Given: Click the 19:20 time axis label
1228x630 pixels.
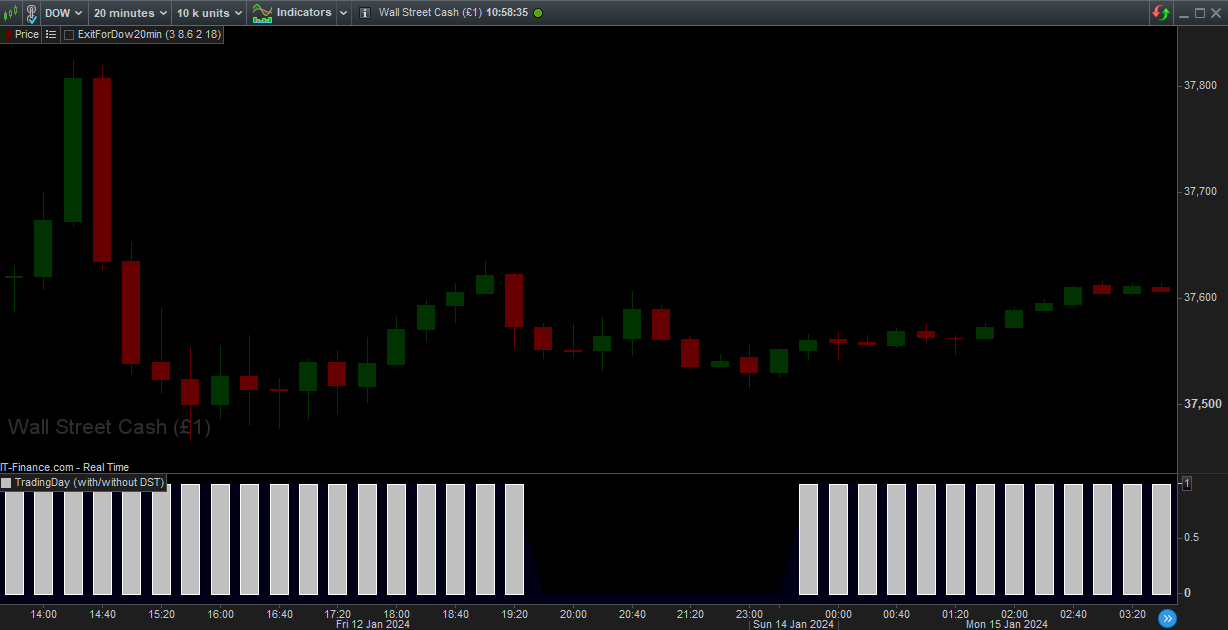Looking at the screenshot, I should coord(515,614).
